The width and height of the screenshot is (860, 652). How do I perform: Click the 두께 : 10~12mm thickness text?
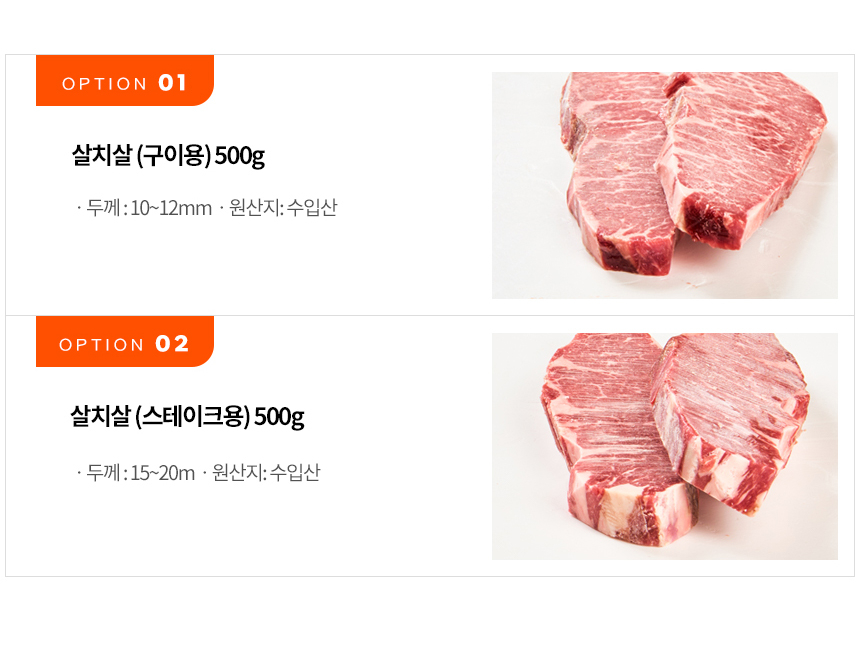coord(149,208)
